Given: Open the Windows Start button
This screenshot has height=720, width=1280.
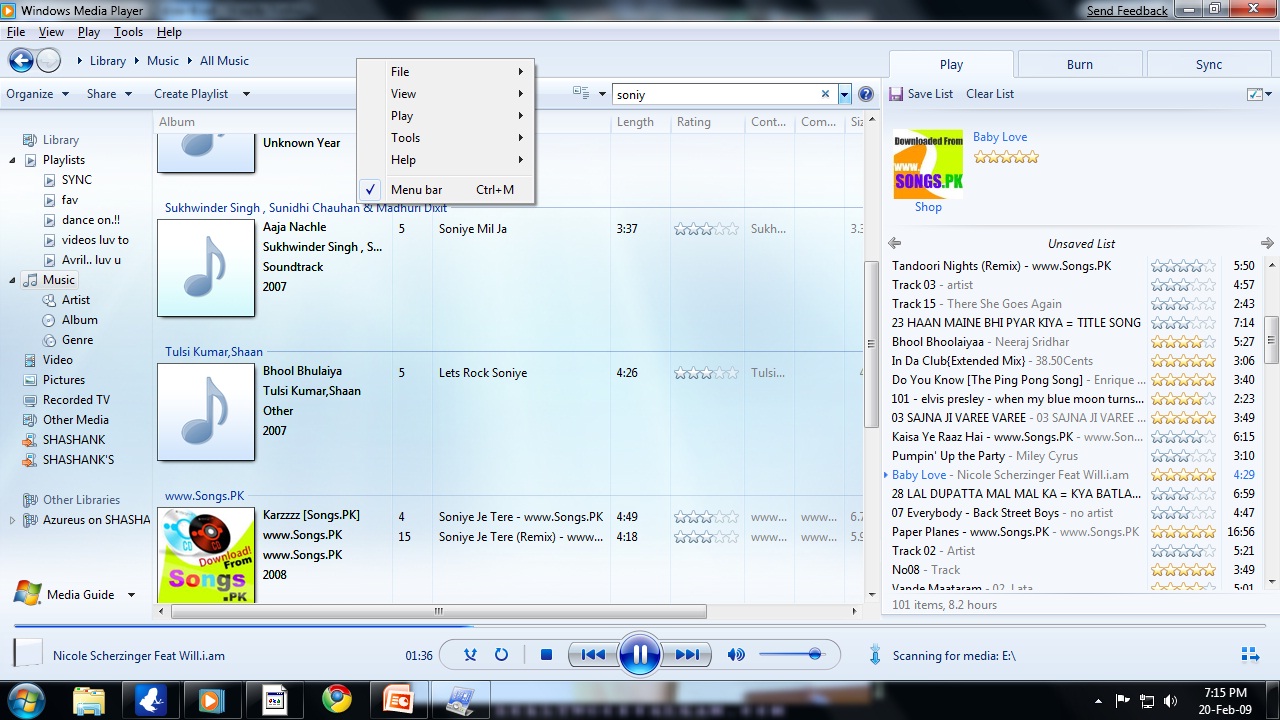Looking at the screenshot, I should click(x=26, y=699).
